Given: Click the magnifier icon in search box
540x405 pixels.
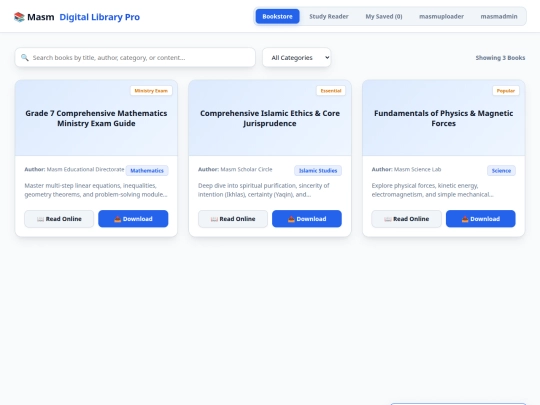Looking at the screenshot, I should pos(24,58).
